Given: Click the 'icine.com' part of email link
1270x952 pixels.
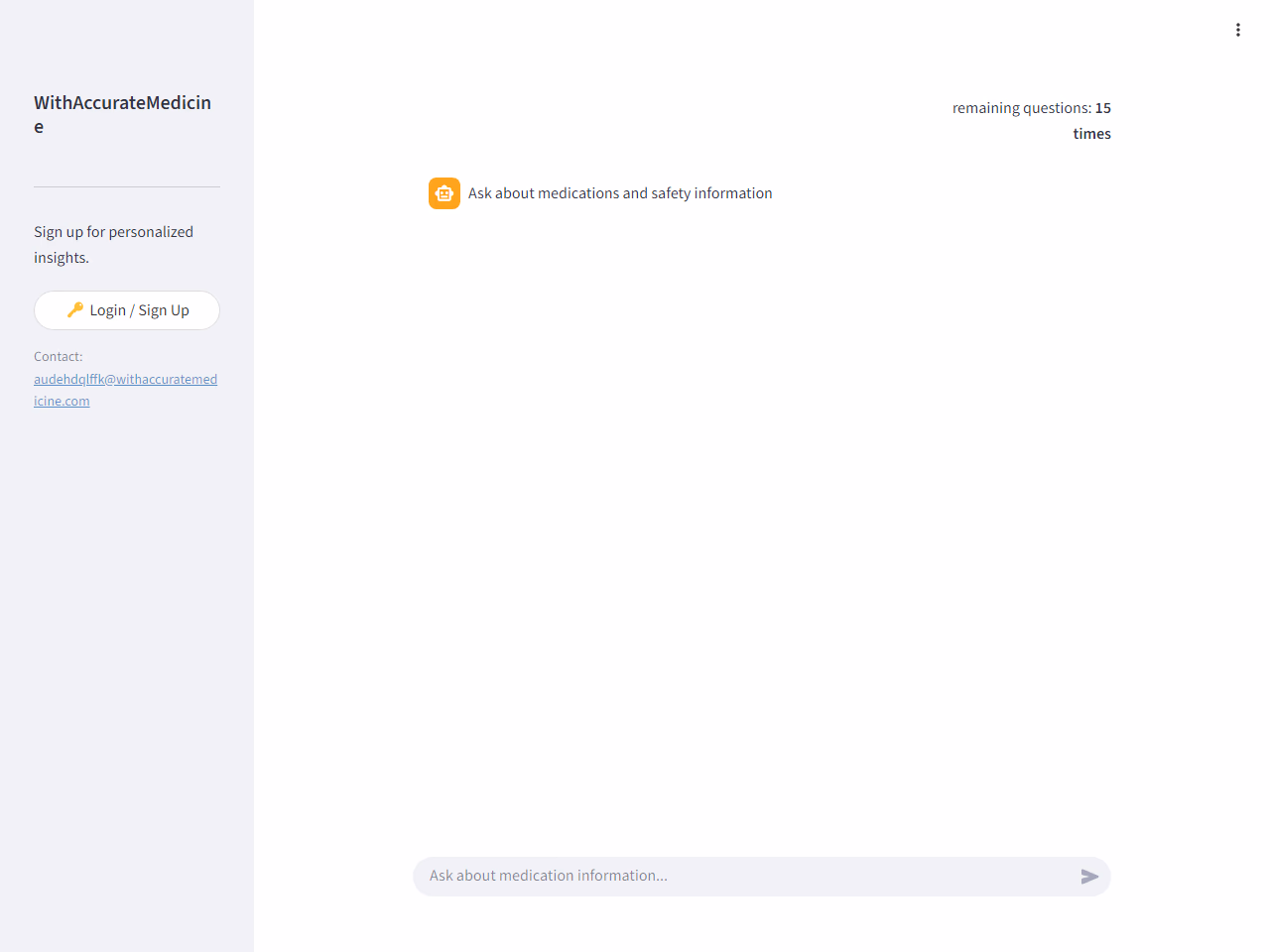Looking at the screenshot, I should (x=62, y=402).
